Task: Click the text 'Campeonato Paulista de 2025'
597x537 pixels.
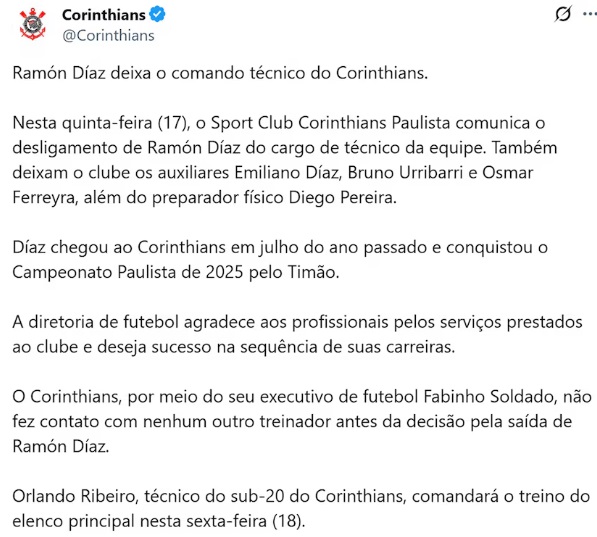Action: (x=128, y=272)
